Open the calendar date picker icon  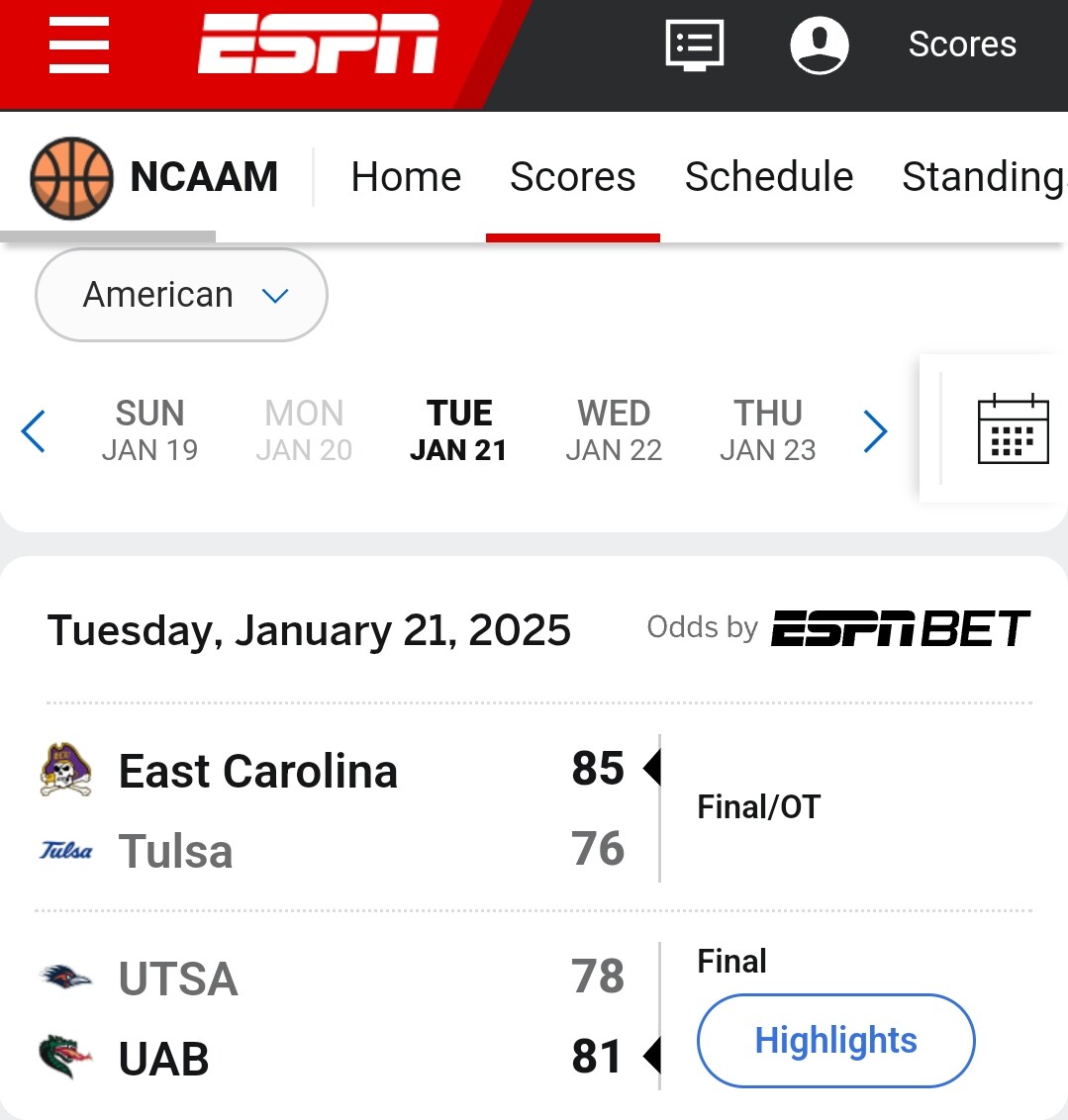pyautogui.click(x=1013, y=428)
